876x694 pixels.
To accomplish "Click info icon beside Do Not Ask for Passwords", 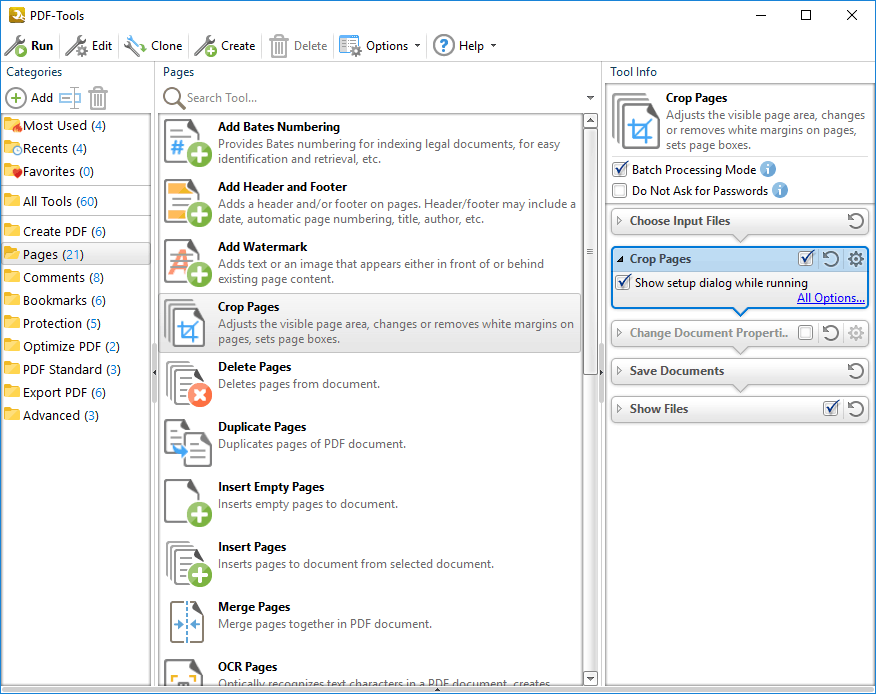I will (x=780, y=191).
